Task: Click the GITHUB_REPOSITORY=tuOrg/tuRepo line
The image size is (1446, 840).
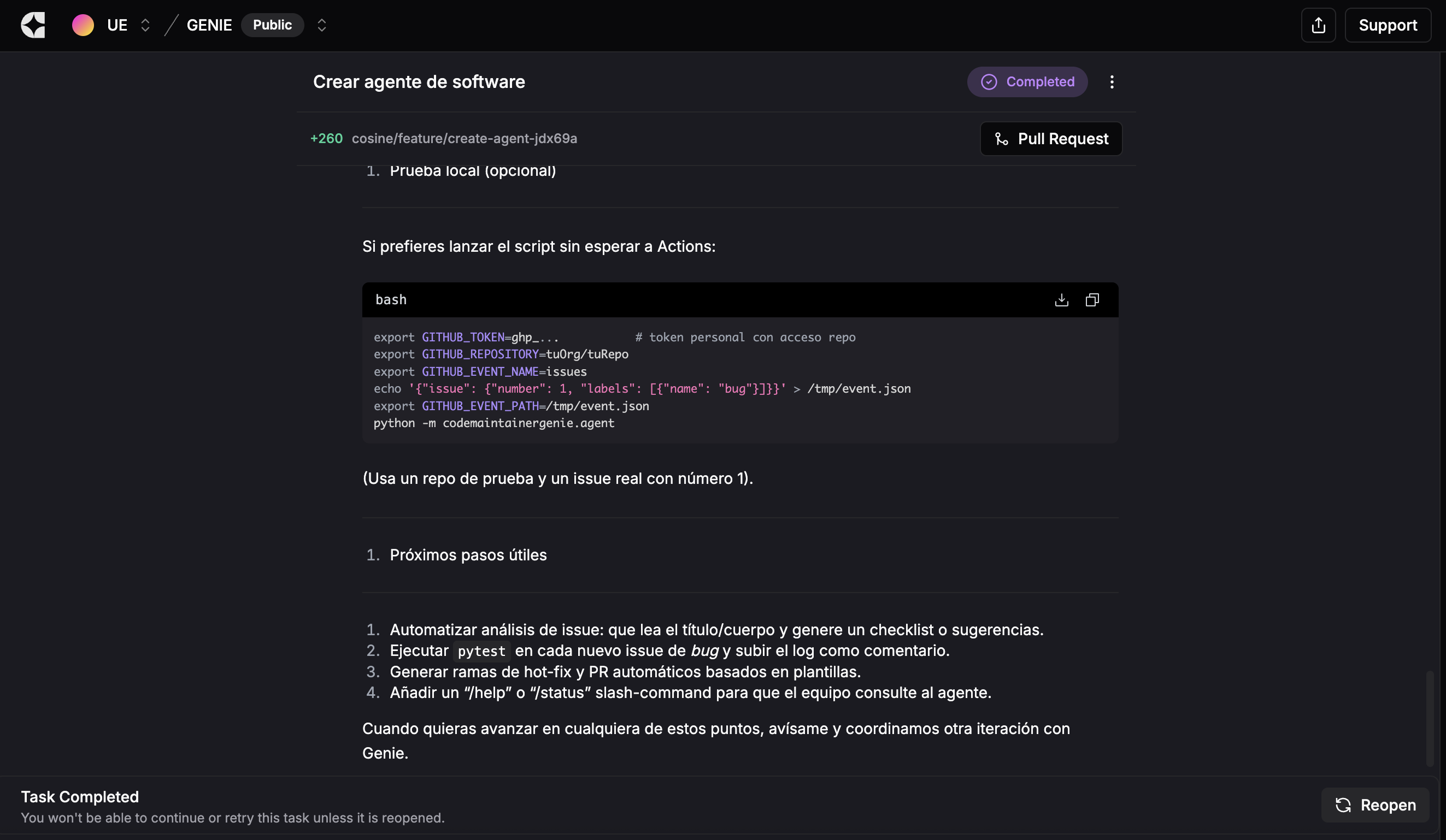Action: tap(501, 354)
